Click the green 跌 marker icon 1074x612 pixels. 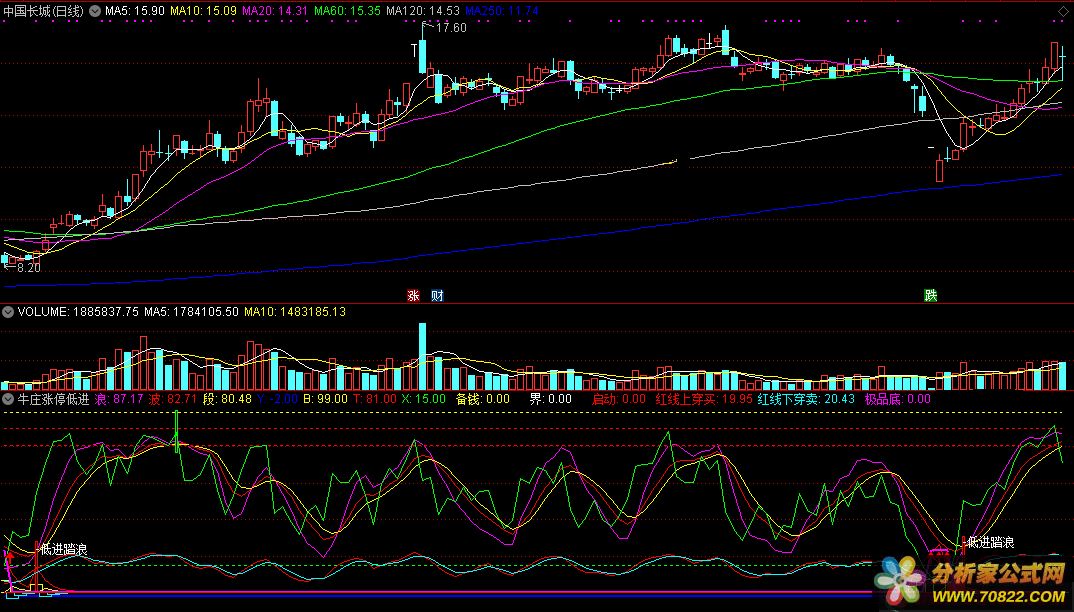pyautogui.click(x=931, y=295)
